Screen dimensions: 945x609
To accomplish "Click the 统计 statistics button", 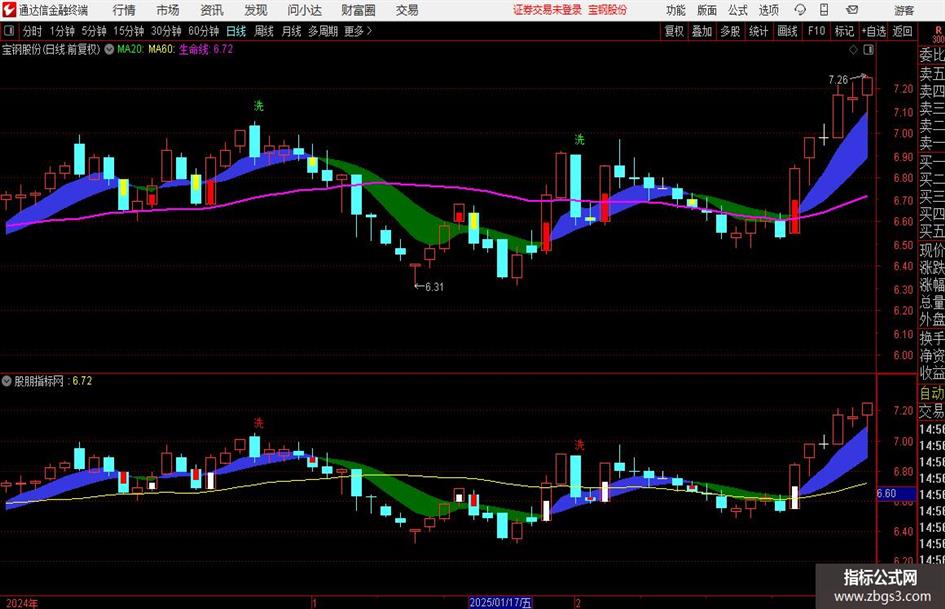I will [758, 31].
